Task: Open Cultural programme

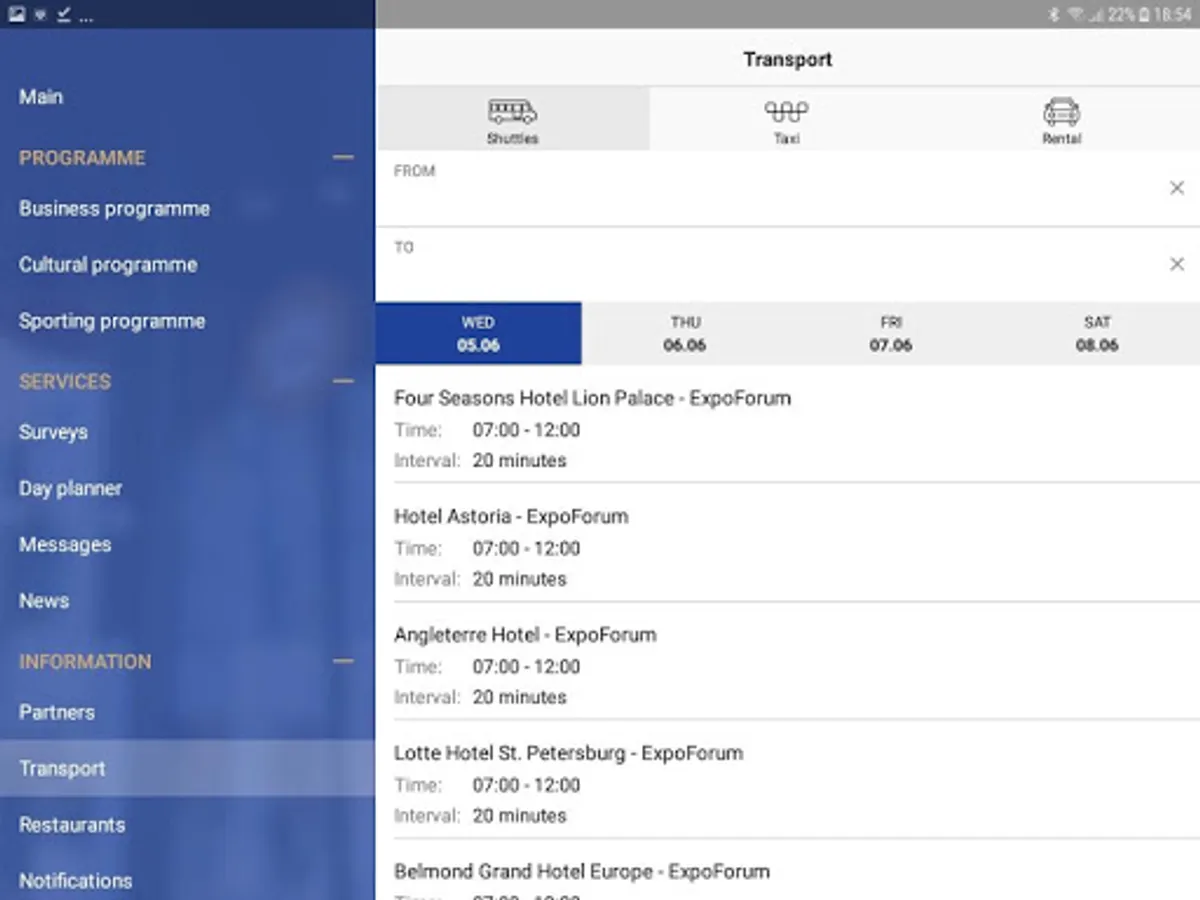Action: coord(187,265)
